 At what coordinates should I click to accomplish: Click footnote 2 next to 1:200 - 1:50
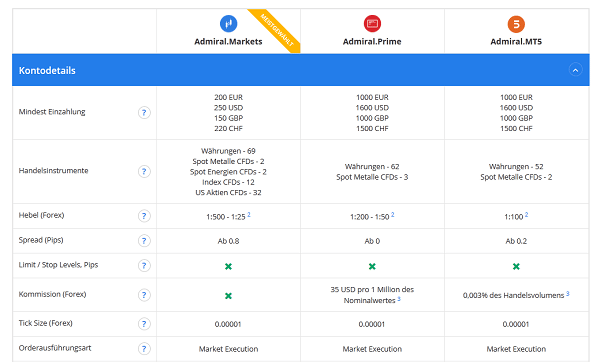(393, 215)
